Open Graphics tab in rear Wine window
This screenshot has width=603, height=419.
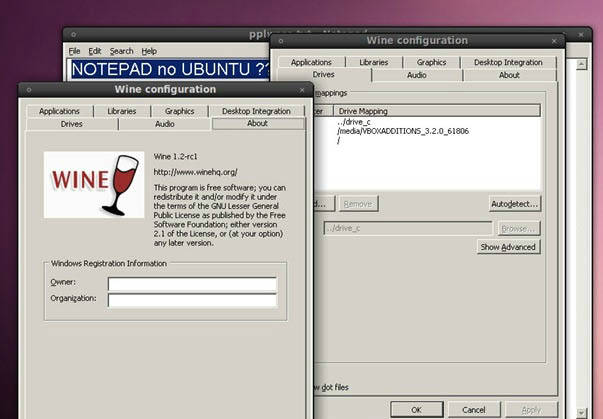[x=431, y=62]
